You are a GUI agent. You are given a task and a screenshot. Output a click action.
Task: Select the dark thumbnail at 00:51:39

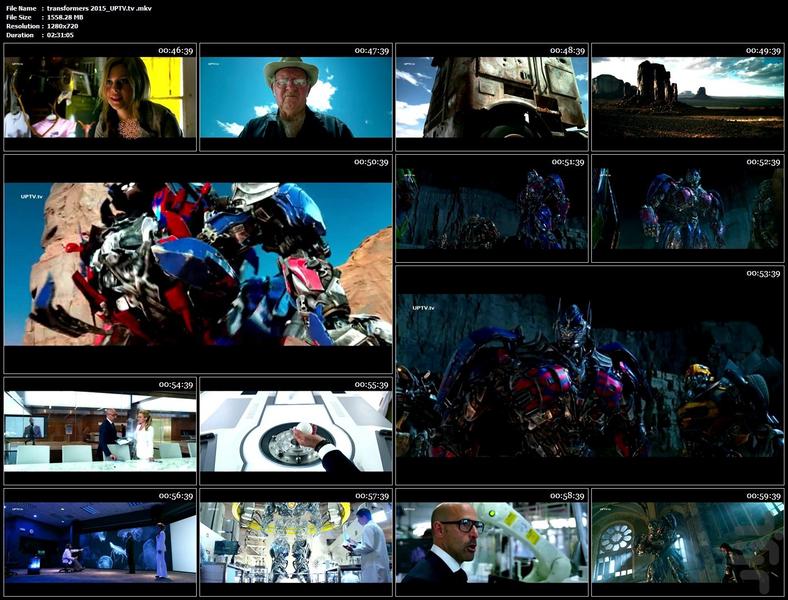tap(492, 209)
